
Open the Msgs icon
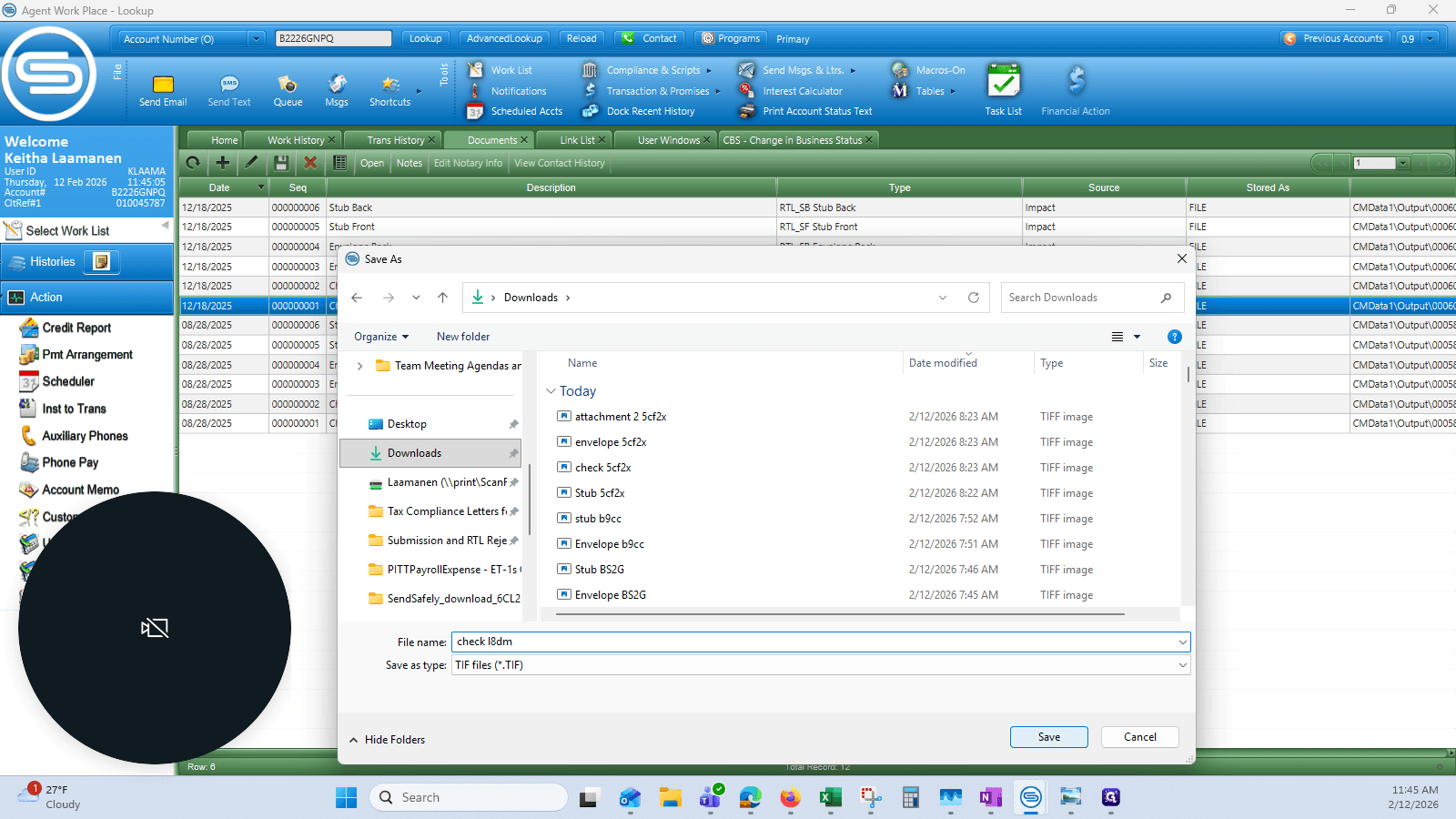(x=337, y=84)
